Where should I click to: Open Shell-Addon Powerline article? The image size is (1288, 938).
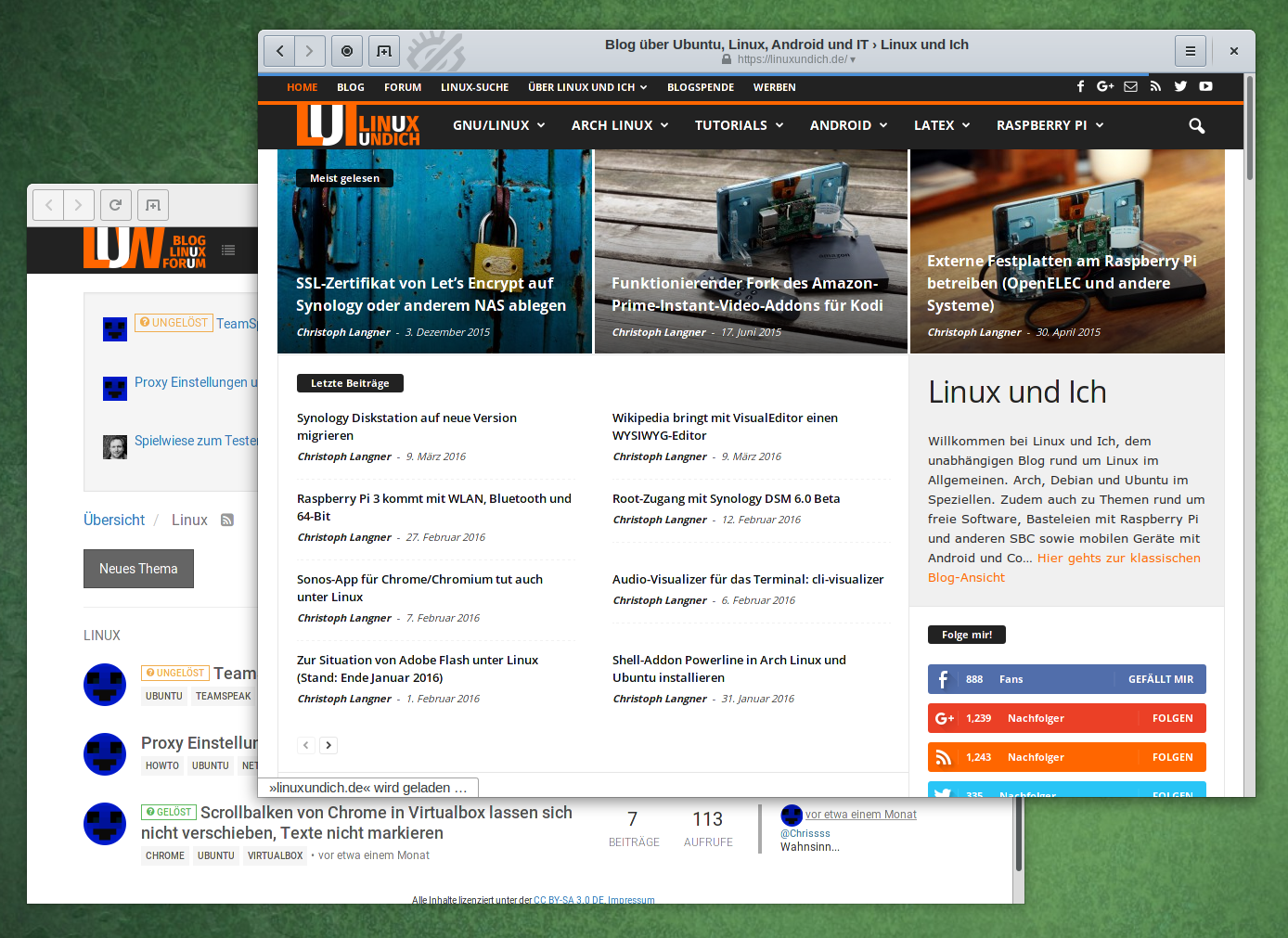point(729,669)
